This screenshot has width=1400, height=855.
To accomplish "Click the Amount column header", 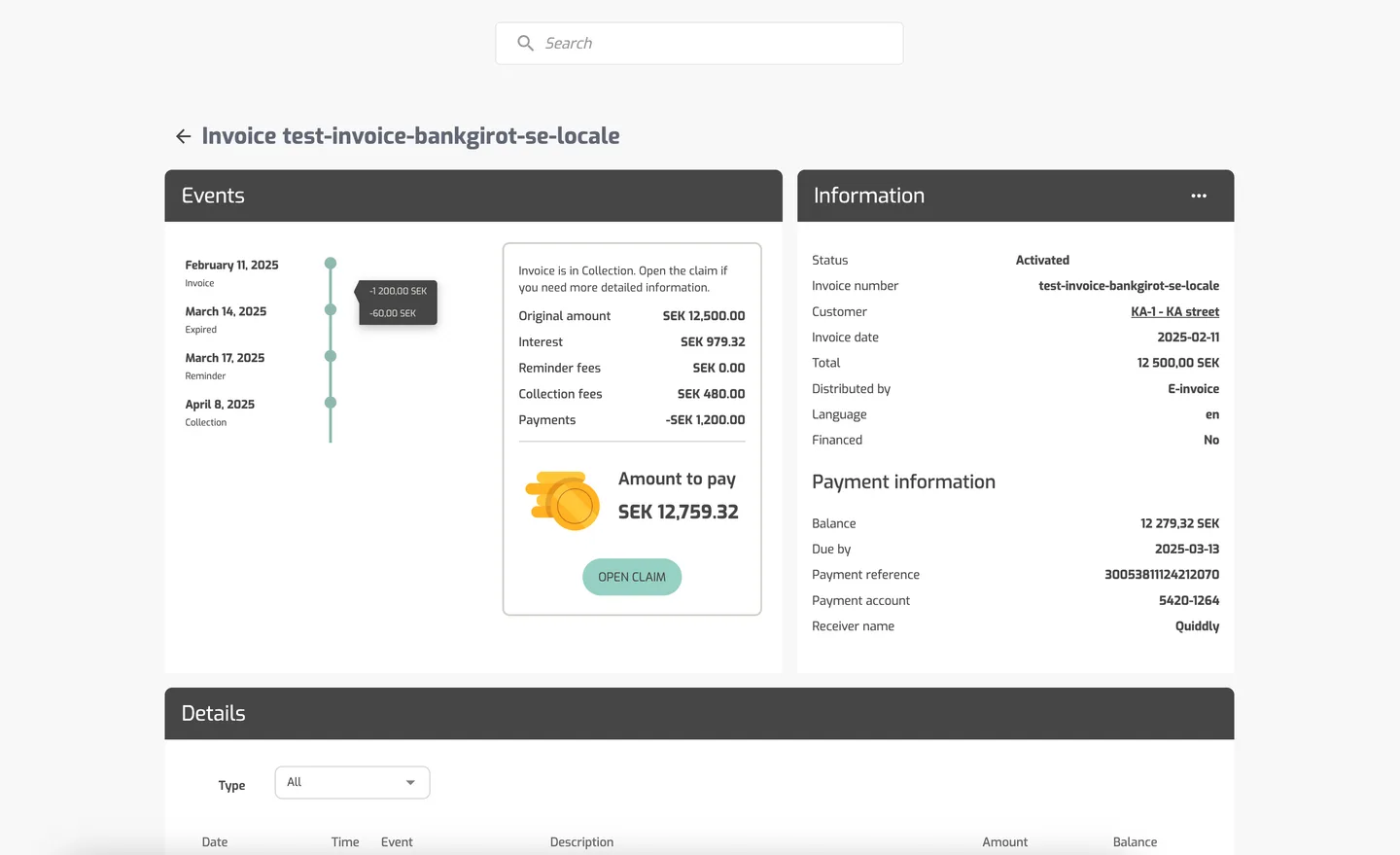I will coord(1004,842).
